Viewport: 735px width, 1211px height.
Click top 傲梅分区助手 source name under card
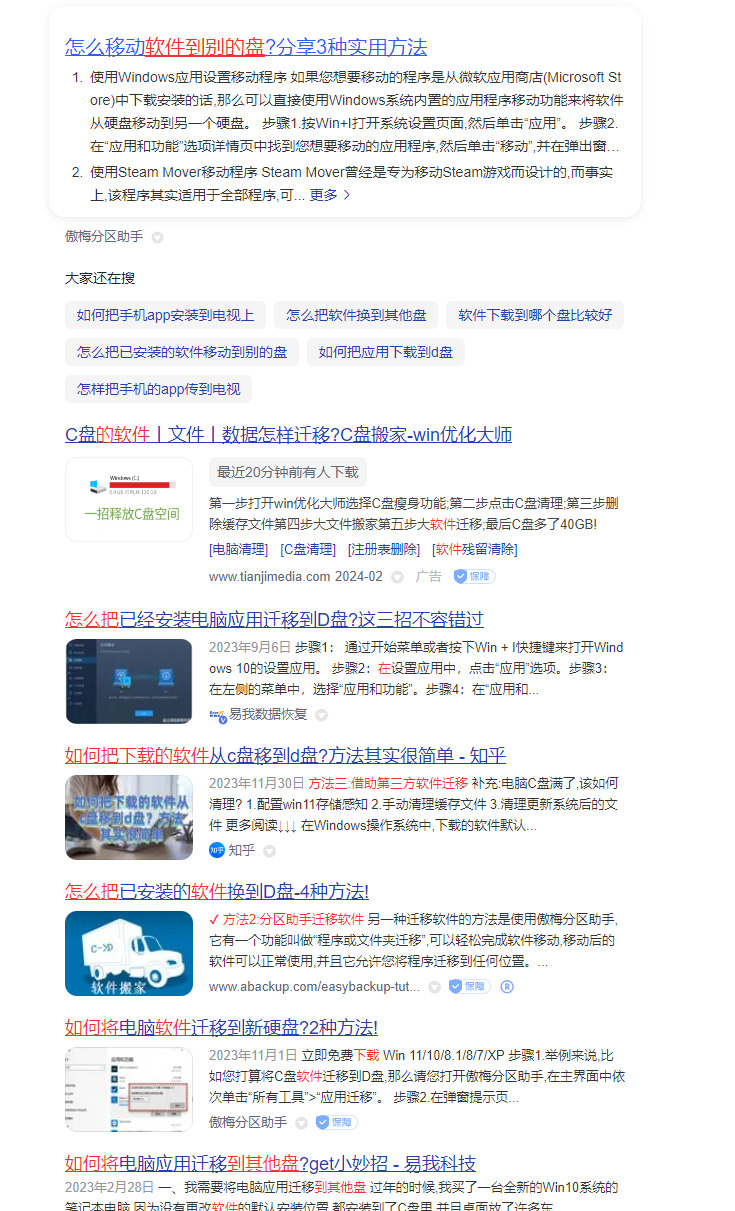pyautogui.click(x=104, y=237)
